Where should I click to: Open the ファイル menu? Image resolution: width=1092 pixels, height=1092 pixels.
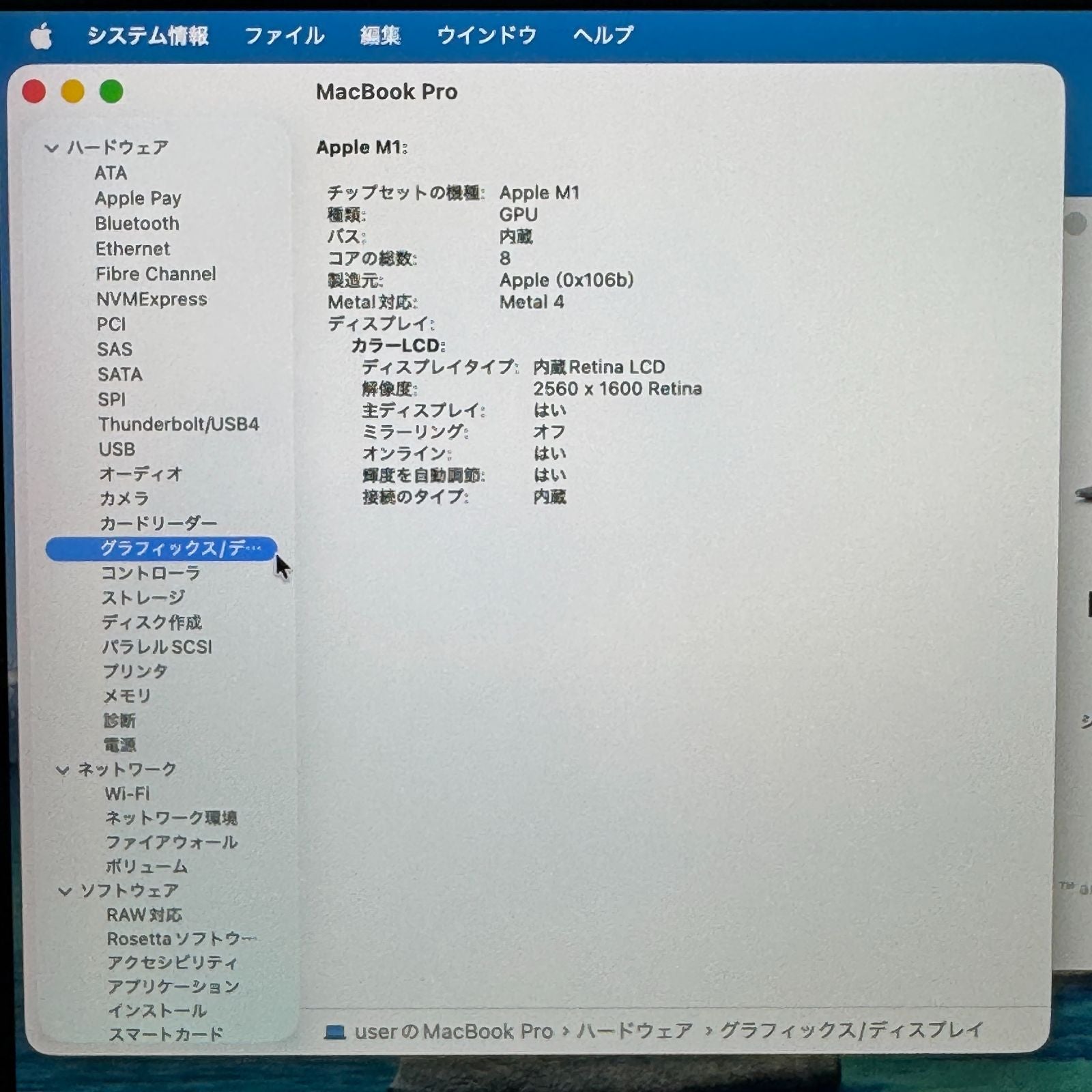(x=285, y=35)
